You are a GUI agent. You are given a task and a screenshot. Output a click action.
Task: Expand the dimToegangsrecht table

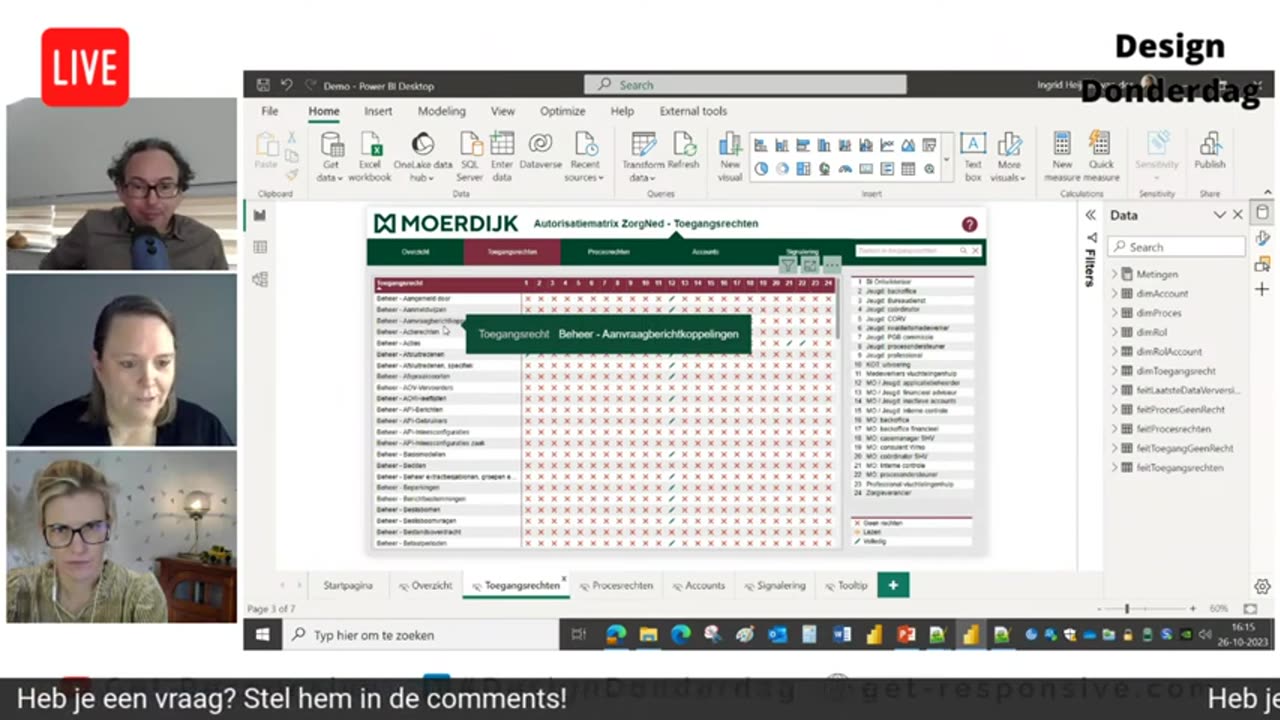tap(1114, 371)
